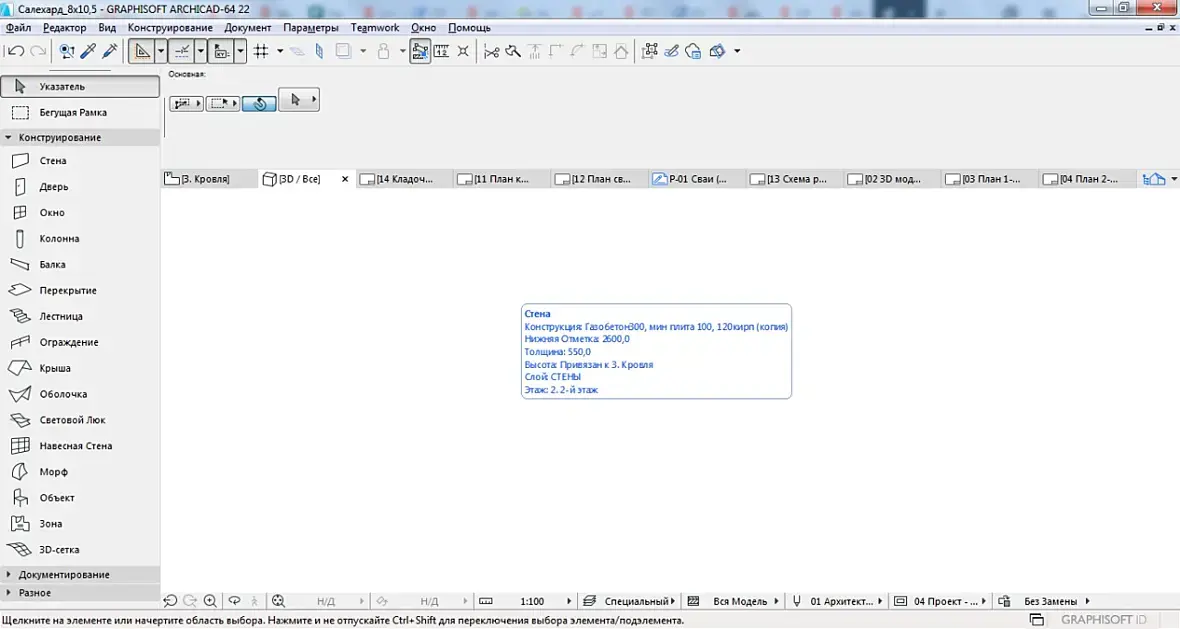Click the Undo arrow in toolbar
The height and width of the screenshot is (629, 1180).
point(16,51)
